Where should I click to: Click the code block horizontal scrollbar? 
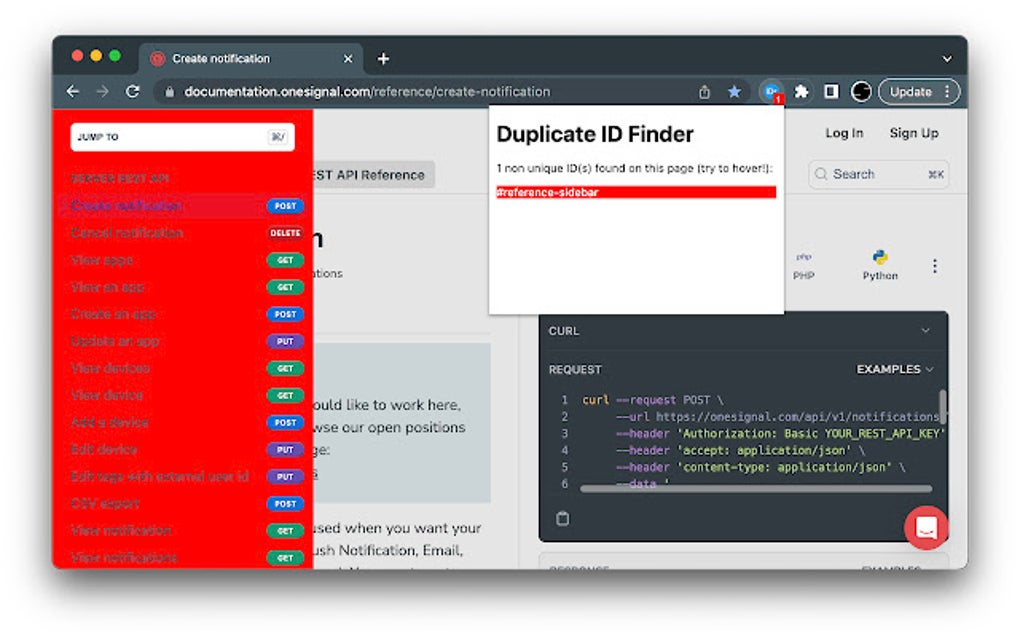click(x=756, y=488)
